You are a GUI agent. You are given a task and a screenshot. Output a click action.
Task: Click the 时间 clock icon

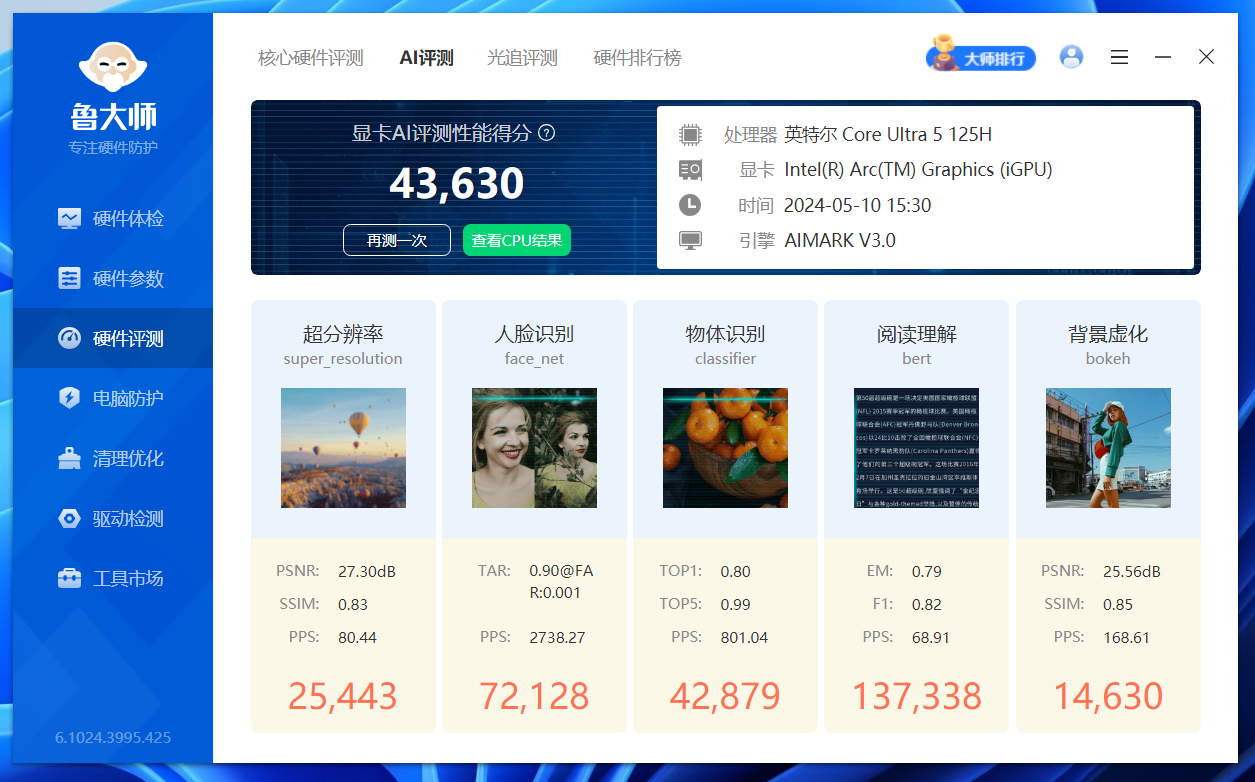pyautogui.click(x=690, y=205)
